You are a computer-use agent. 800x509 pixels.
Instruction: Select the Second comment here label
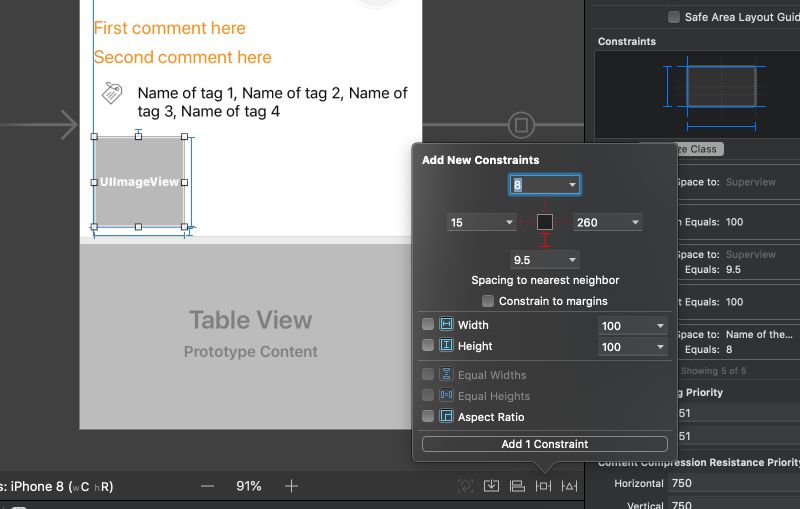pos(182,57)
